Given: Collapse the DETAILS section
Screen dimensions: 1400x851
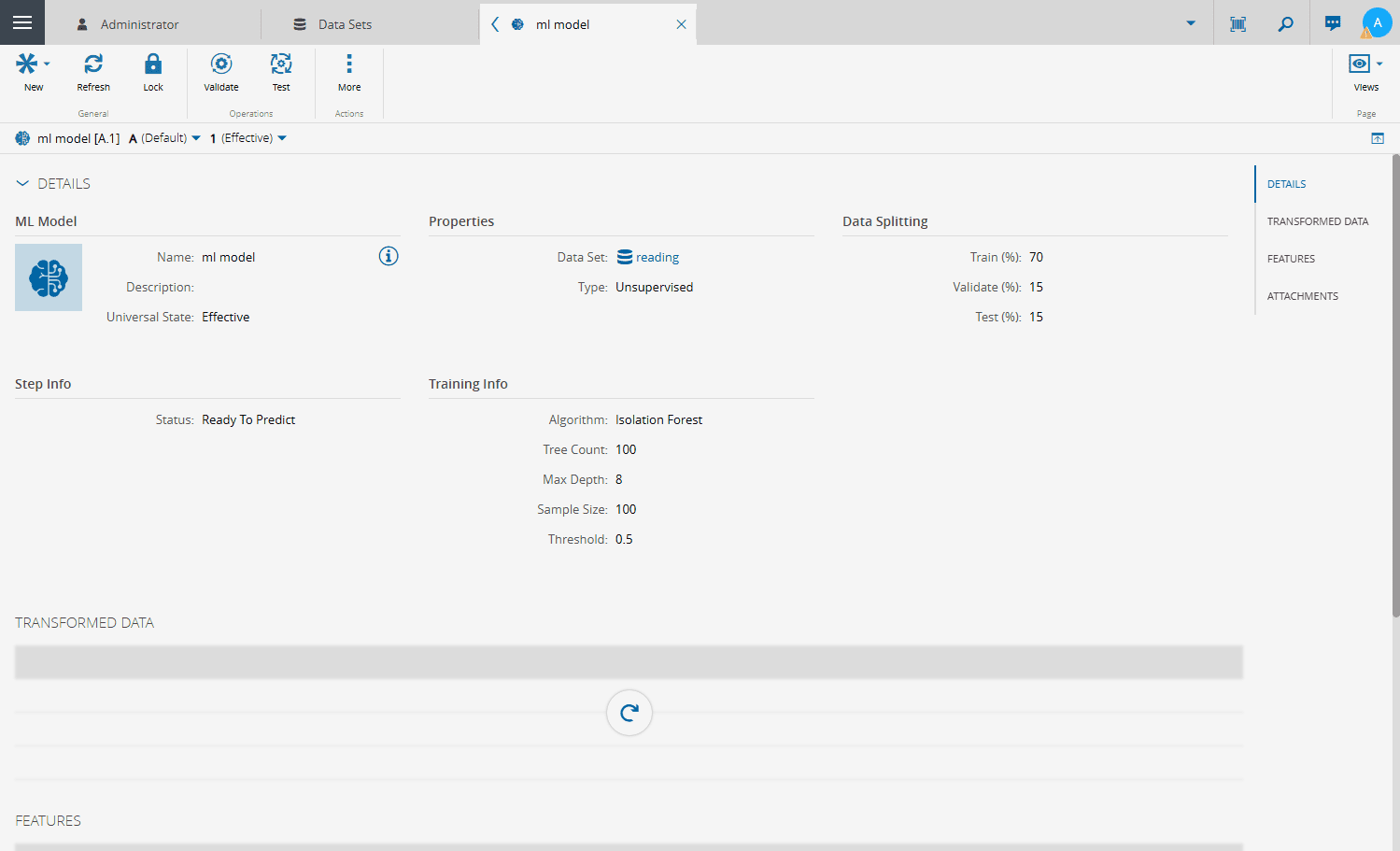Looking at the screenshot, I should tap(22, 184).
